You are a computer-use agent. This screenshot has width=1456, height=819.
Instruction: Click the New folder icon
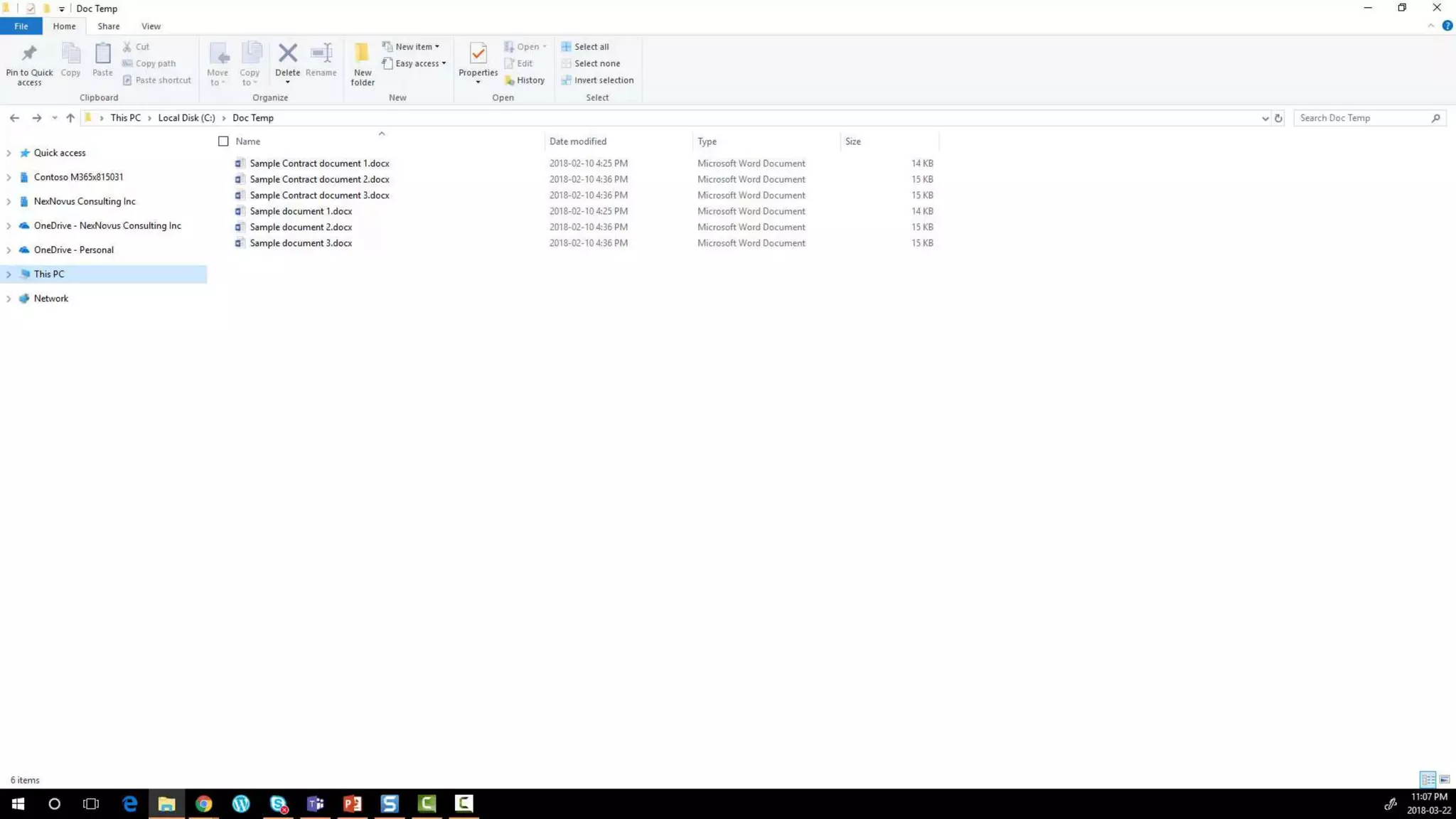(362, 54)
